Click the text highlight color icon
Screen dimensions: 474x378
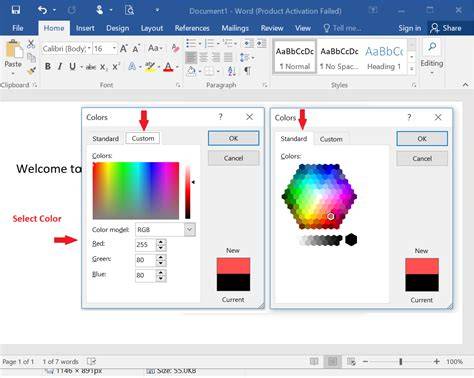(150, 67)
